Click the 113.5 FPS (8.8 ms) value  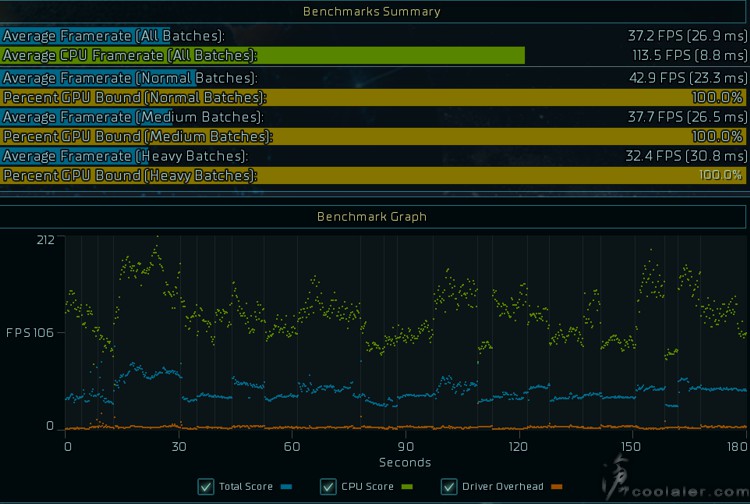pyautogui.click(x=689, y=55)
